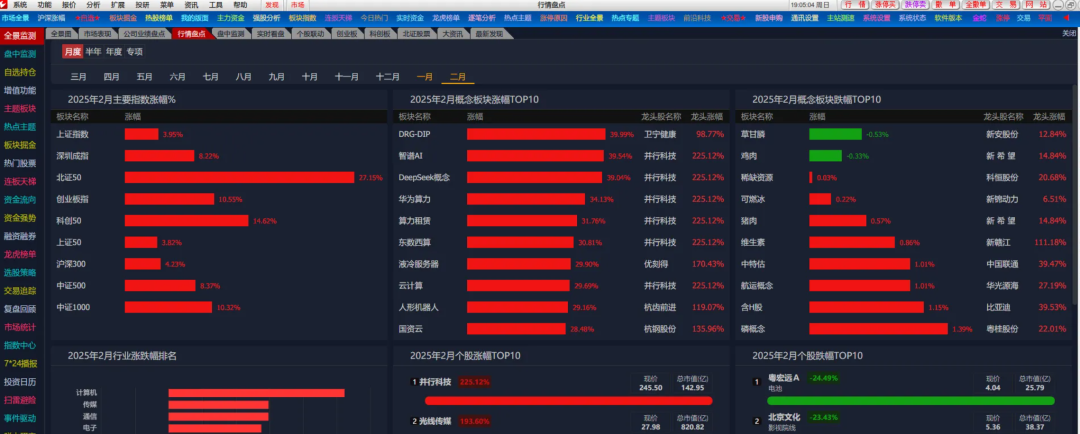Switch to the 盘中监测 tab
The width and height of the screenshot is (1080, 434).
coord(232,33)
